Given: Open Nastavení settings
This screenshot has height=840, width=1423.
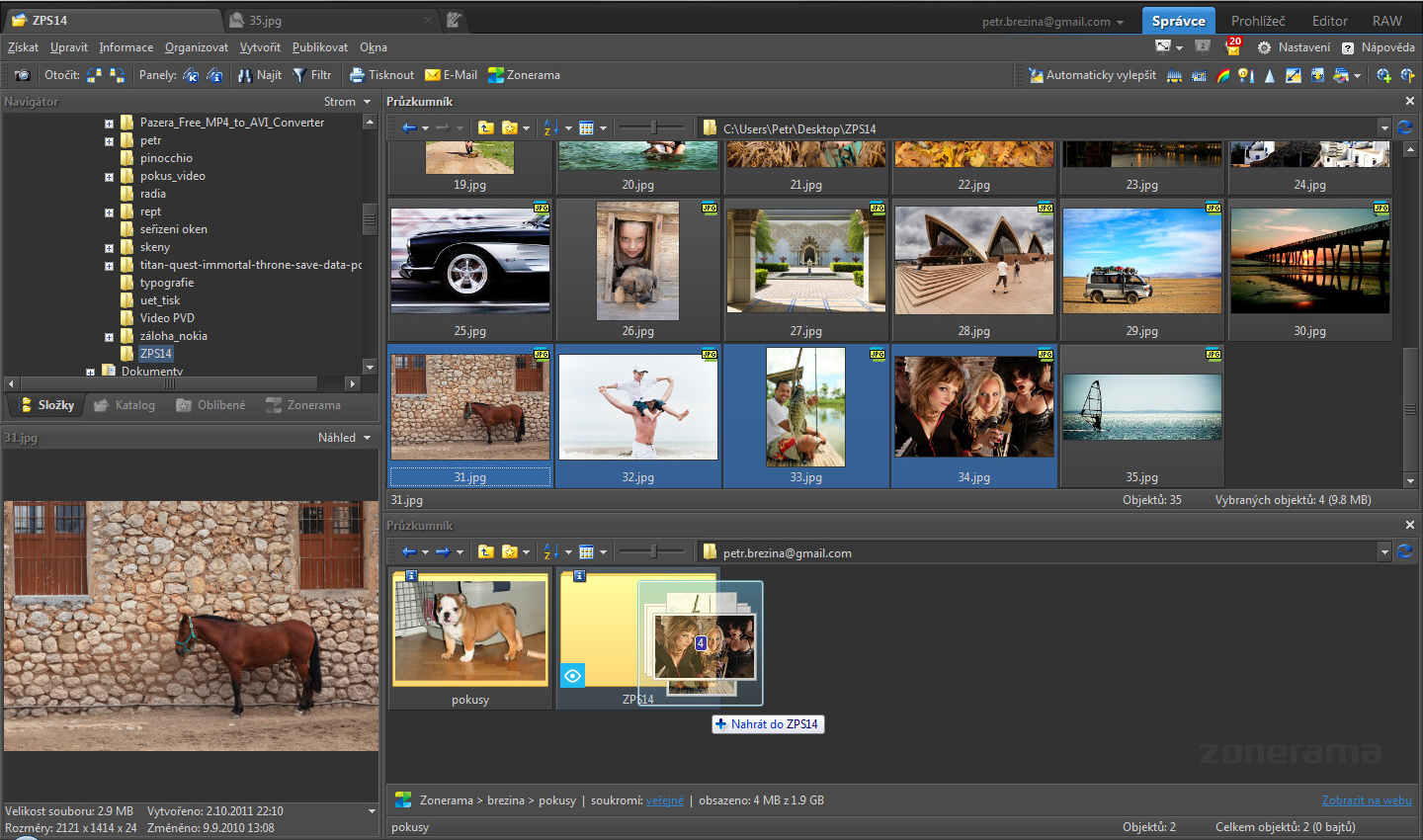Looking at the screenshot, I should (1294, 47).
